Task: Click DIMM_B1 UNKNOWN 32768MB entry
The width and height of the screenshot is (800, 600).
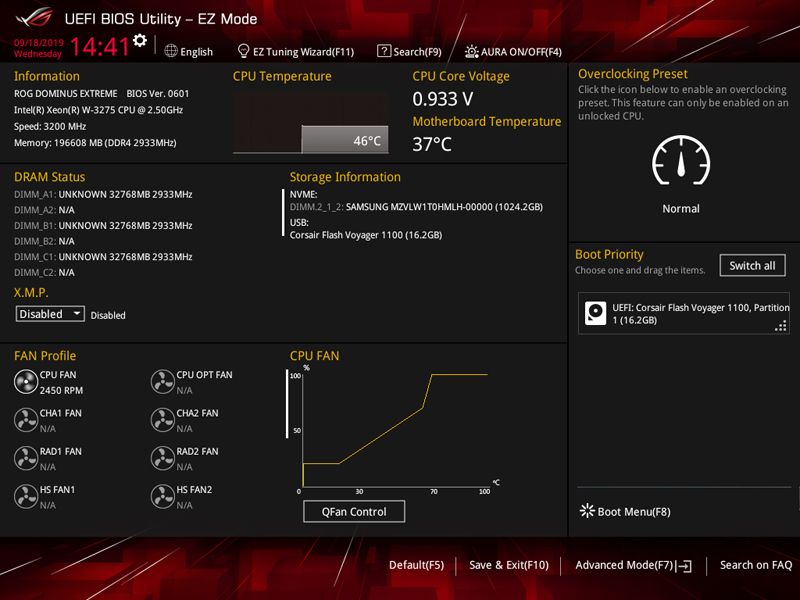Action: coord(103,226)
